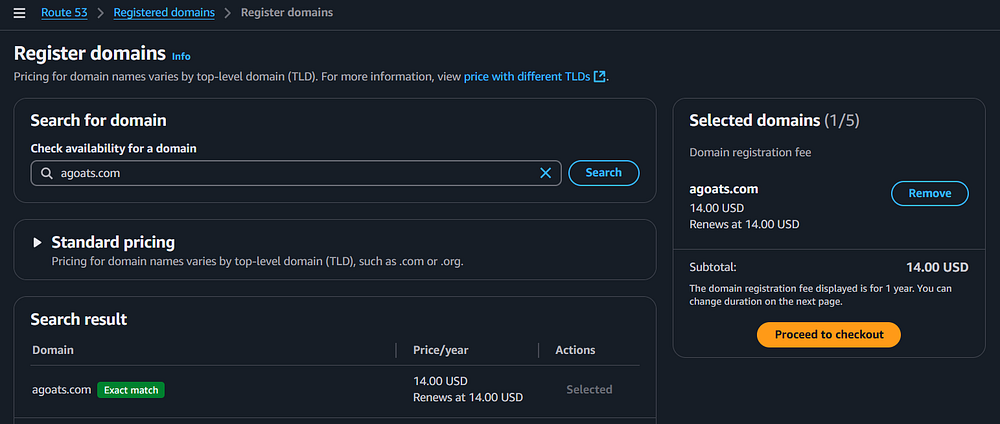Expand the Standard pricing section
This screenshot has width=1000, height=424.
coord(38,242)
